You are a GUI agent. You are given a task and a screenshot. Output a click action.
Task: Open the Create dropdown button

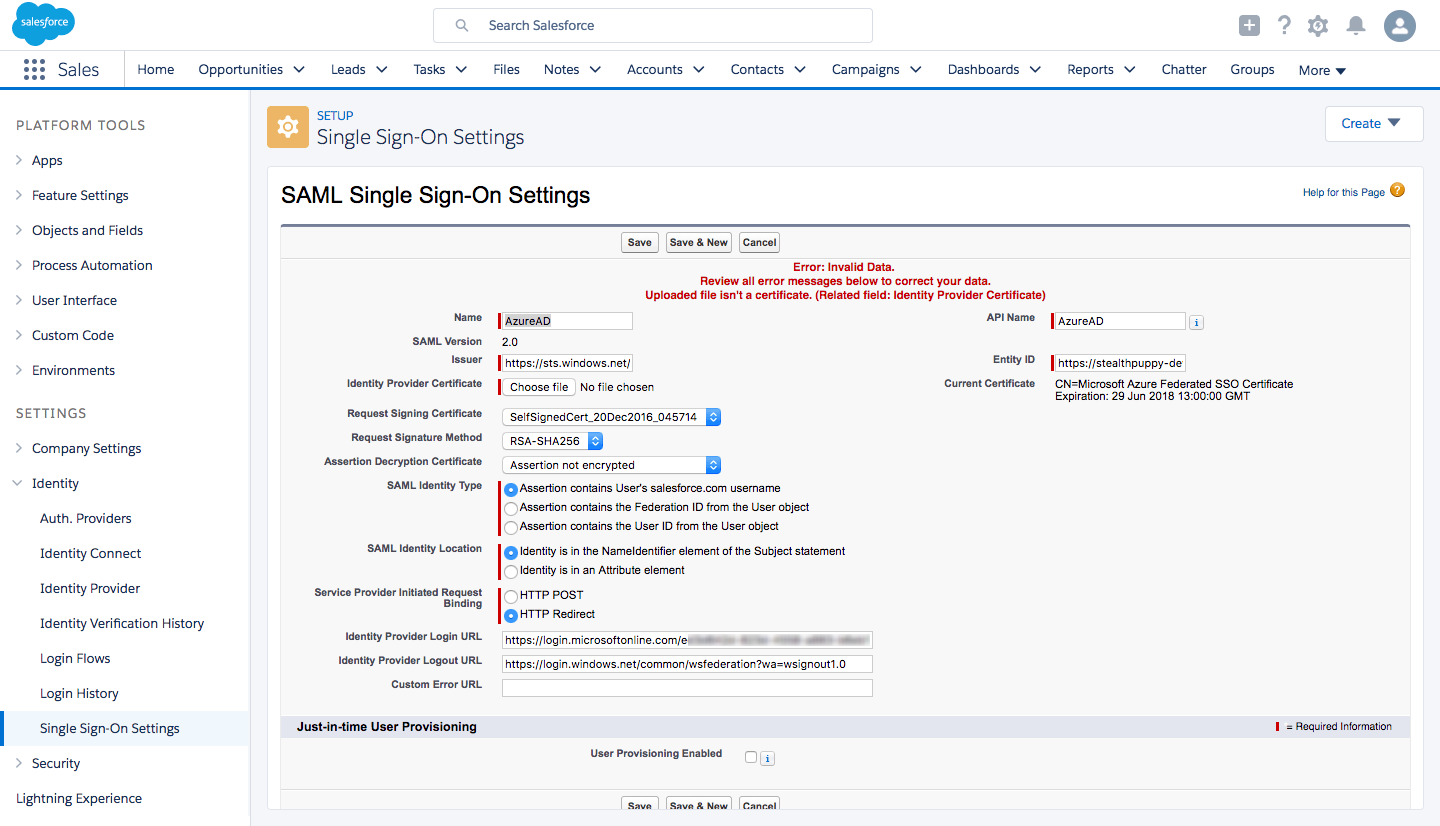pyautogui.click(x=1374, y=124)
